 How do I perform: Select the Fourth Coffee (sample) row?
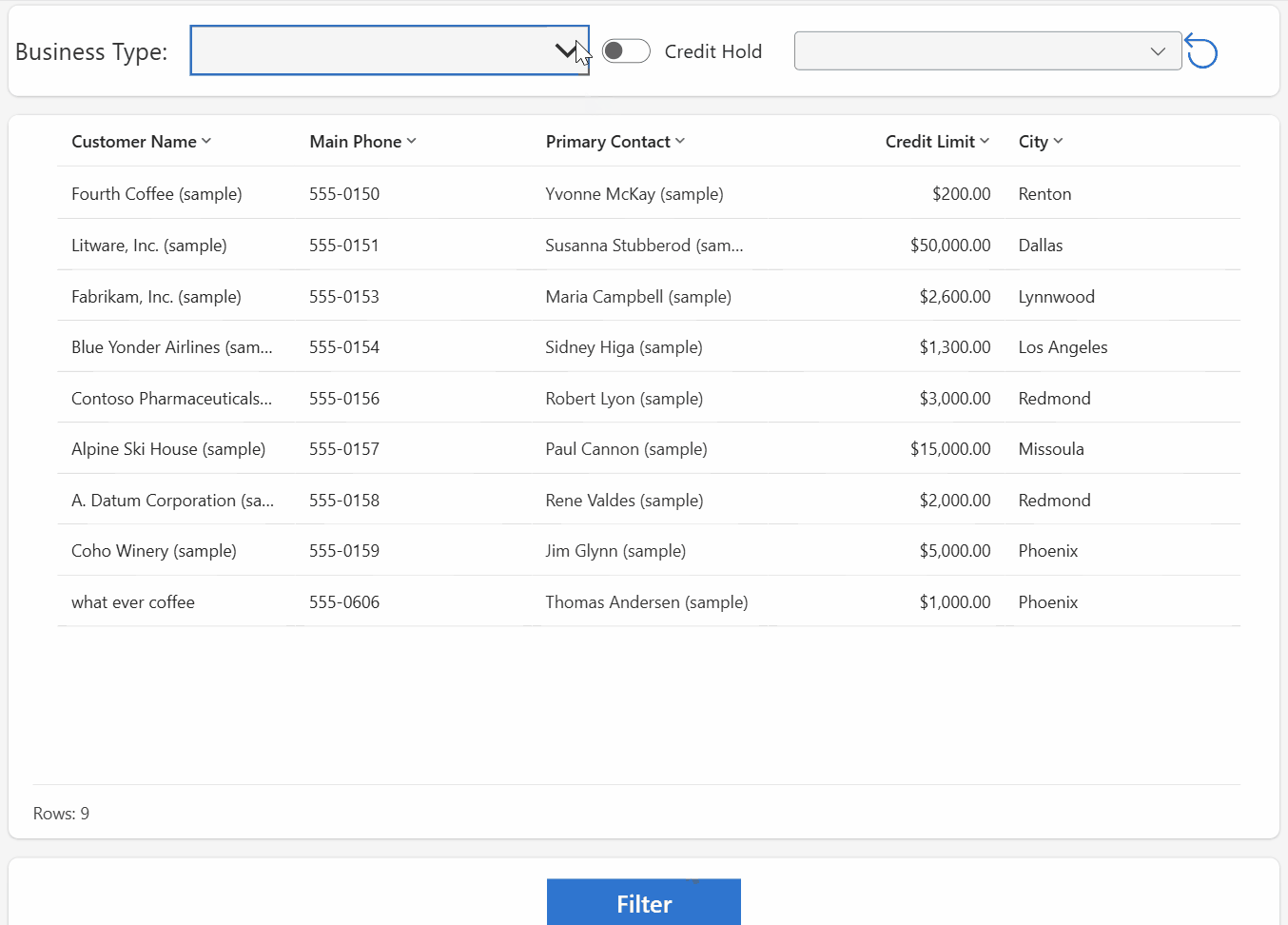[x=157, y=194]
